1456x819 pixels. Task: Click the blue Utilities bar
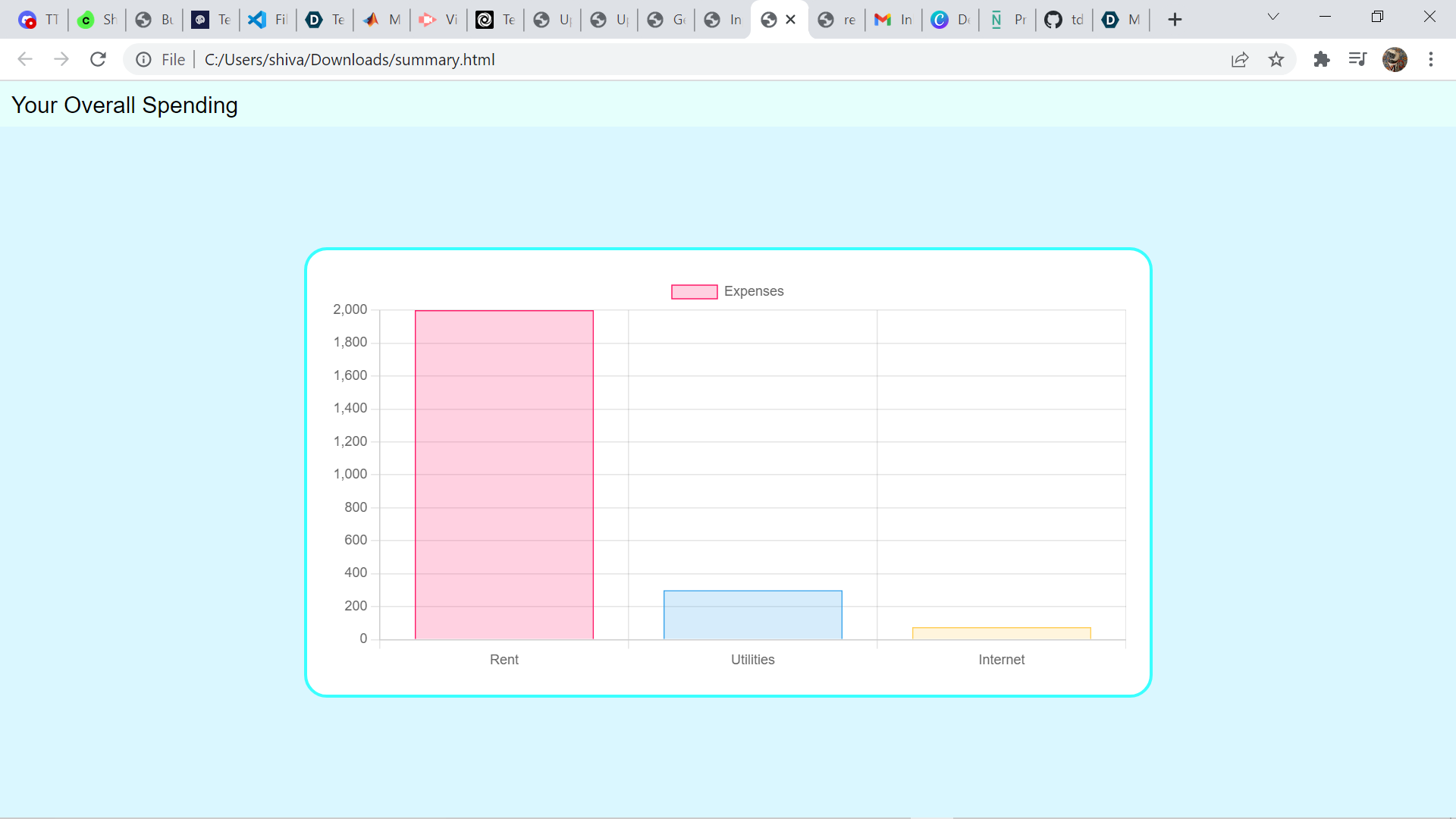click(x=752, y=615)
